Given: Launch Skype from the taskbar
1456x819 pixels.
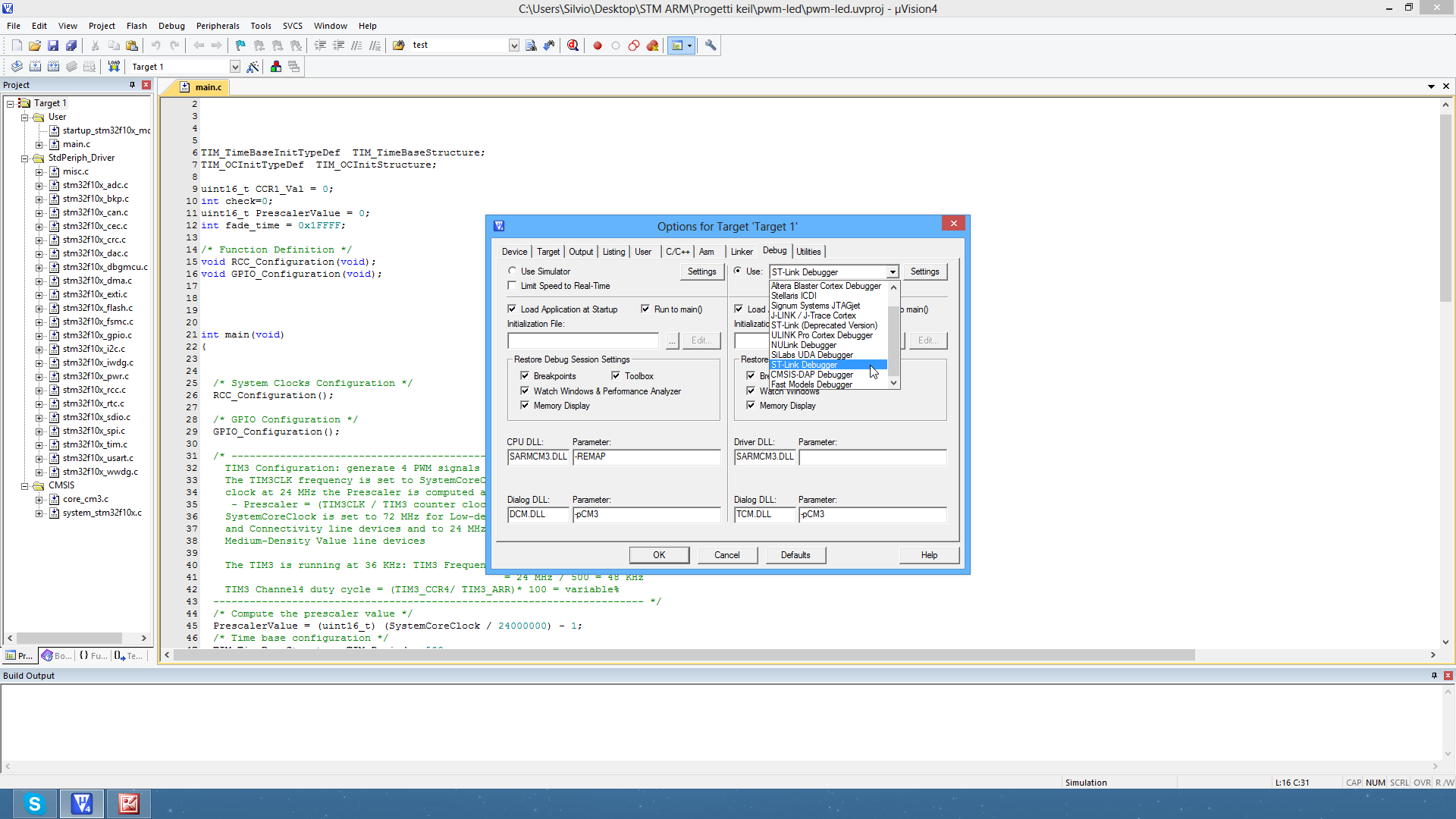Looking at the screenshot, I should pyautogui.click(x=34, y=804).
